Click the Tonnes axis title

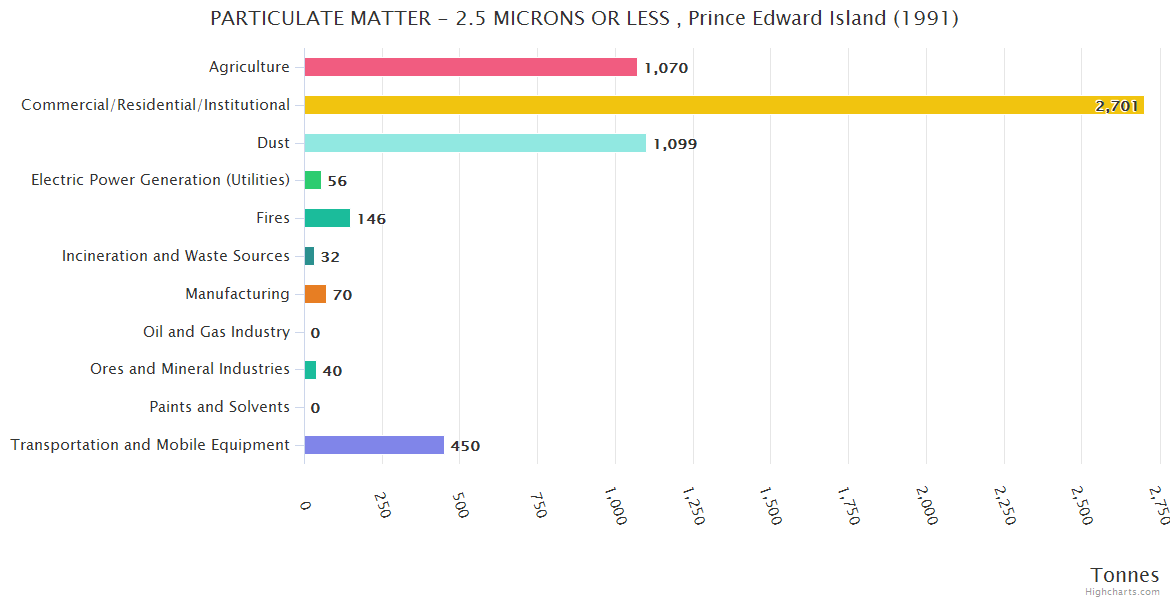coord(1124,575)
